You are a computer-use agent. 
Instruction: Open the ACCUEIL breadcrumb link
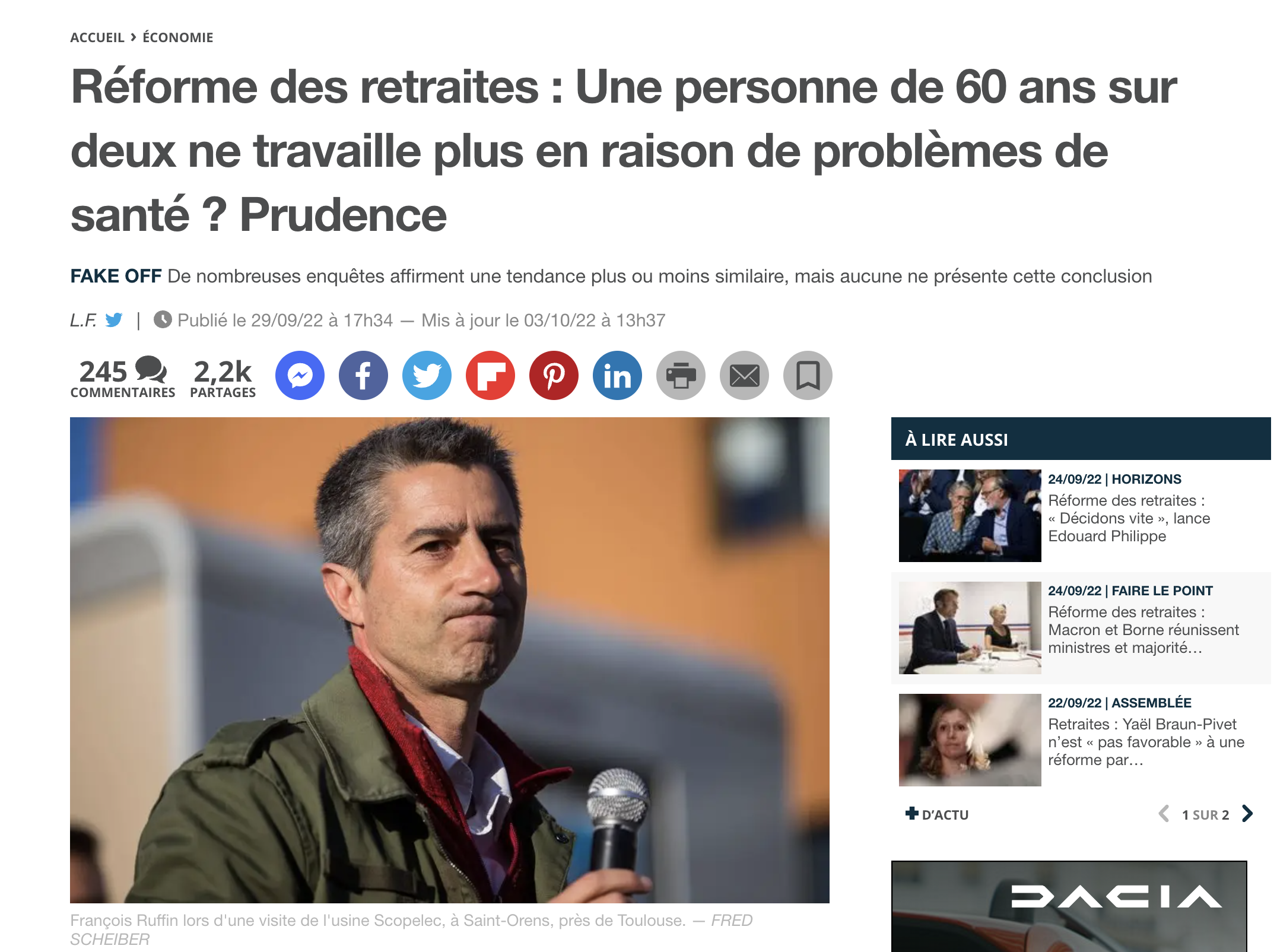[97, 37]
